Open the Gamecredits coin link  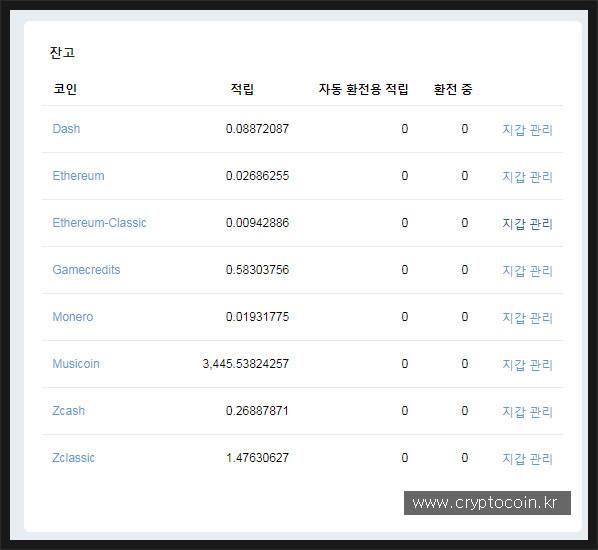coord(86,270)
